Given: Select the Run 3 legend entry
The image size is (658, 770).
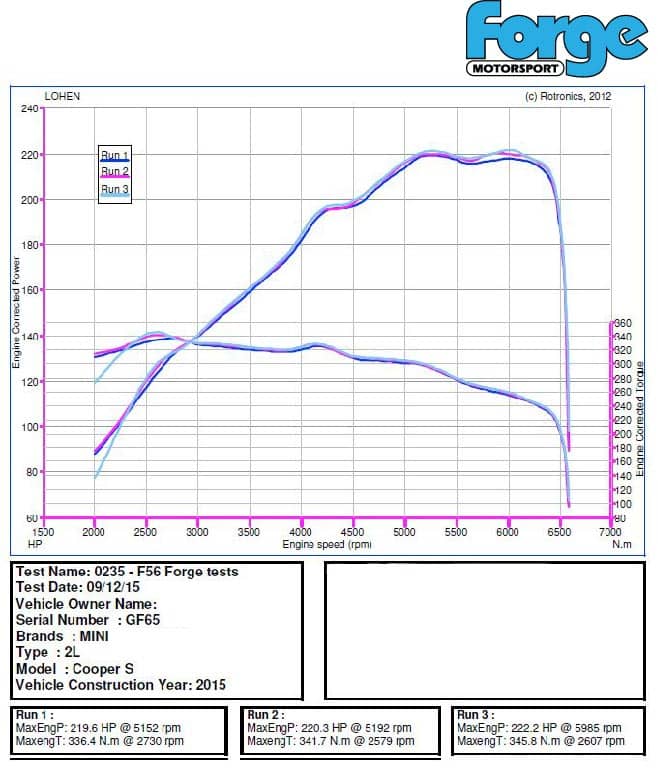Looking at the screenshot, I should point(114,189).
